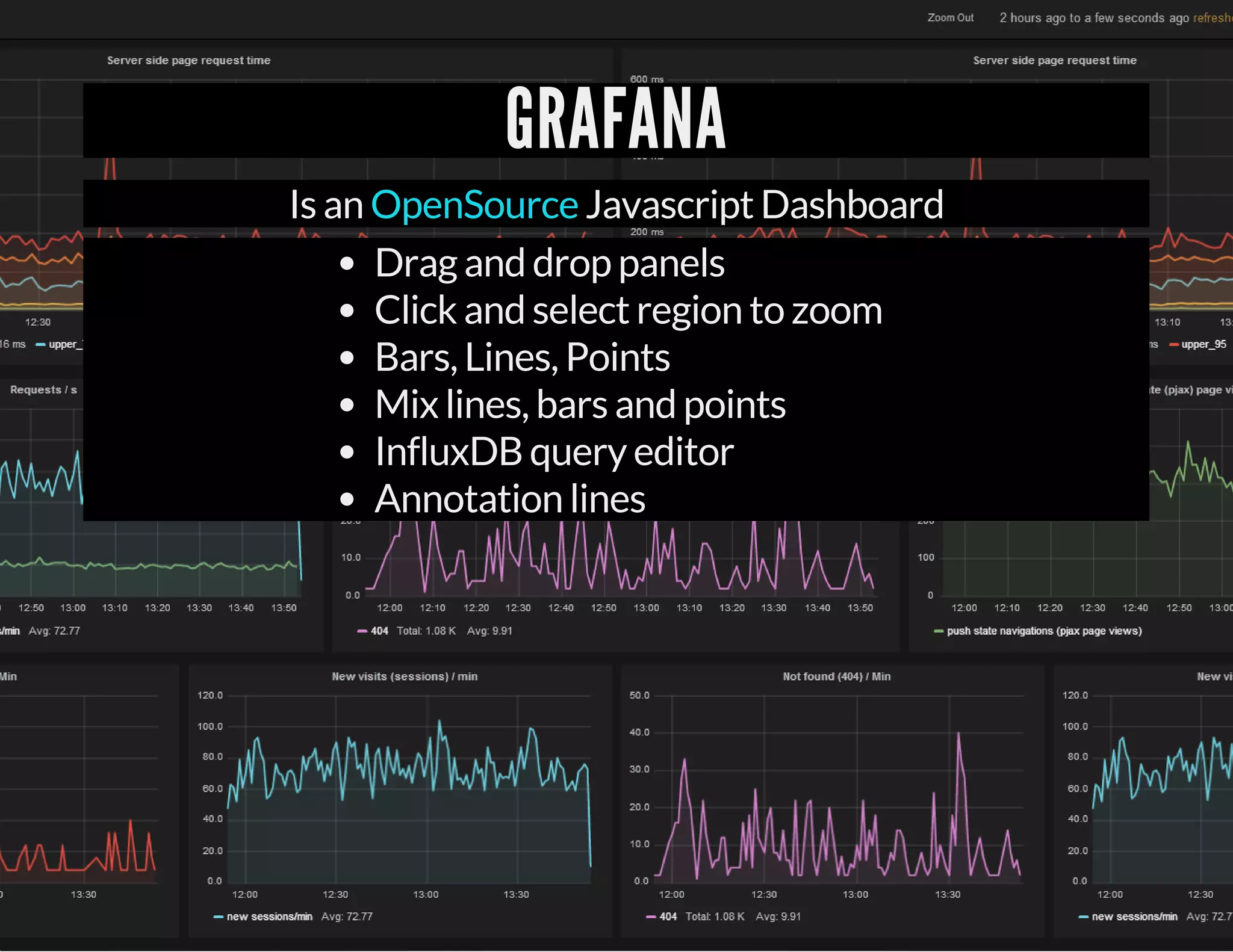The image size is (1233, 952).
Task: Click the OpenSource link in slide text
Action: point(474,205)
